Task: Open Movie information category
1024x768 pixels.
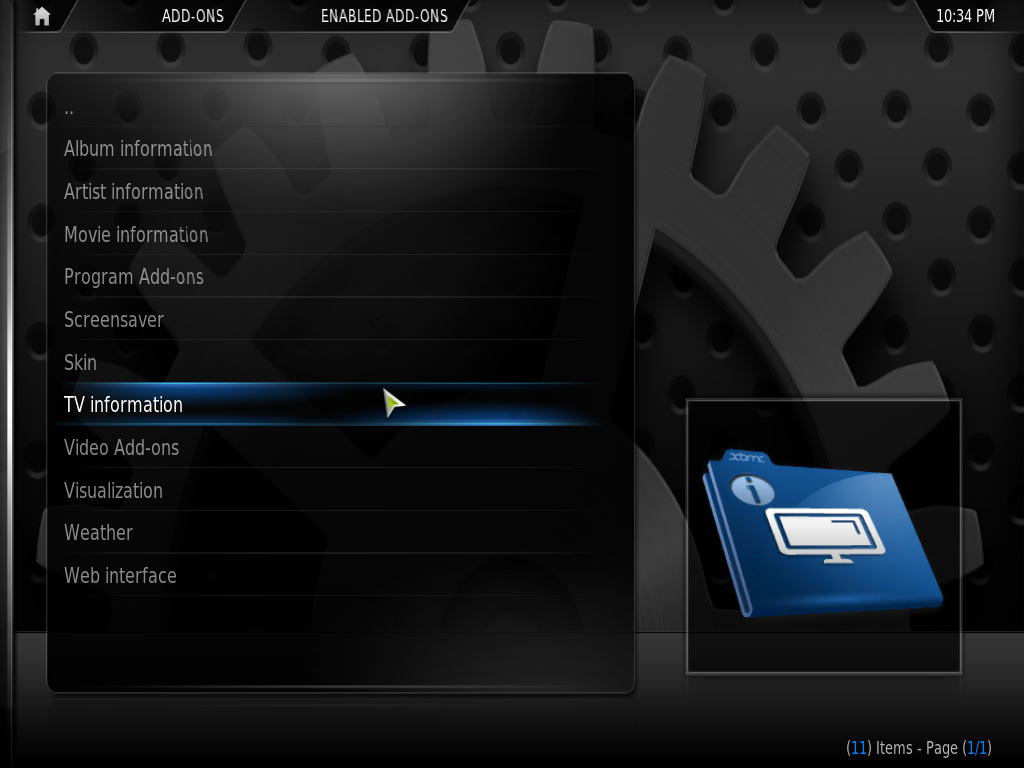Action: pyautogui.click(x=327, y=234)
